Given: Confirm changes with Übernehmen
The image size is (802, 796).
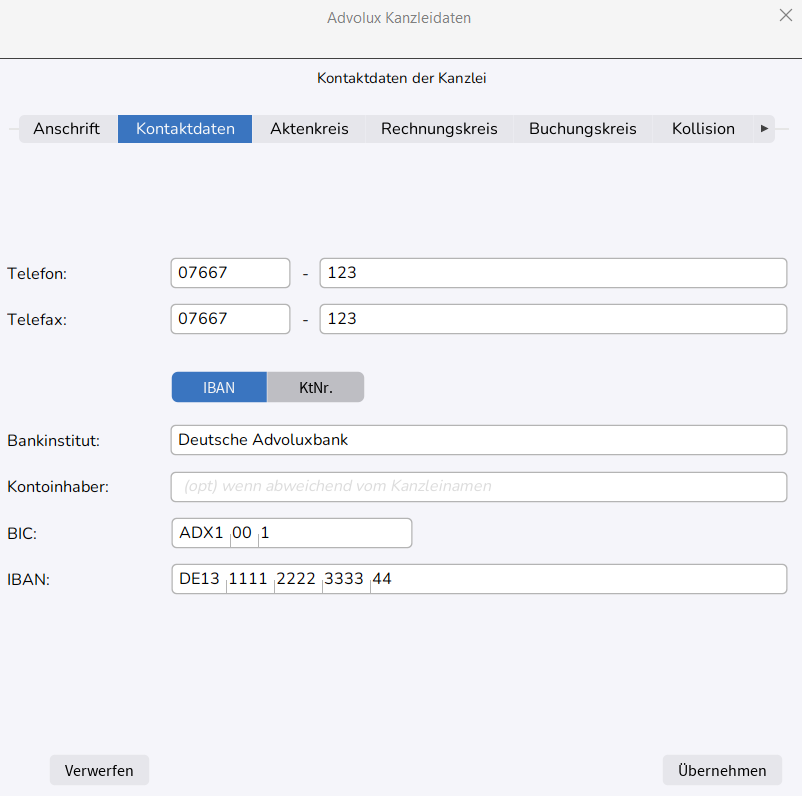Looking at the screenshot, I should coord(722,771).
